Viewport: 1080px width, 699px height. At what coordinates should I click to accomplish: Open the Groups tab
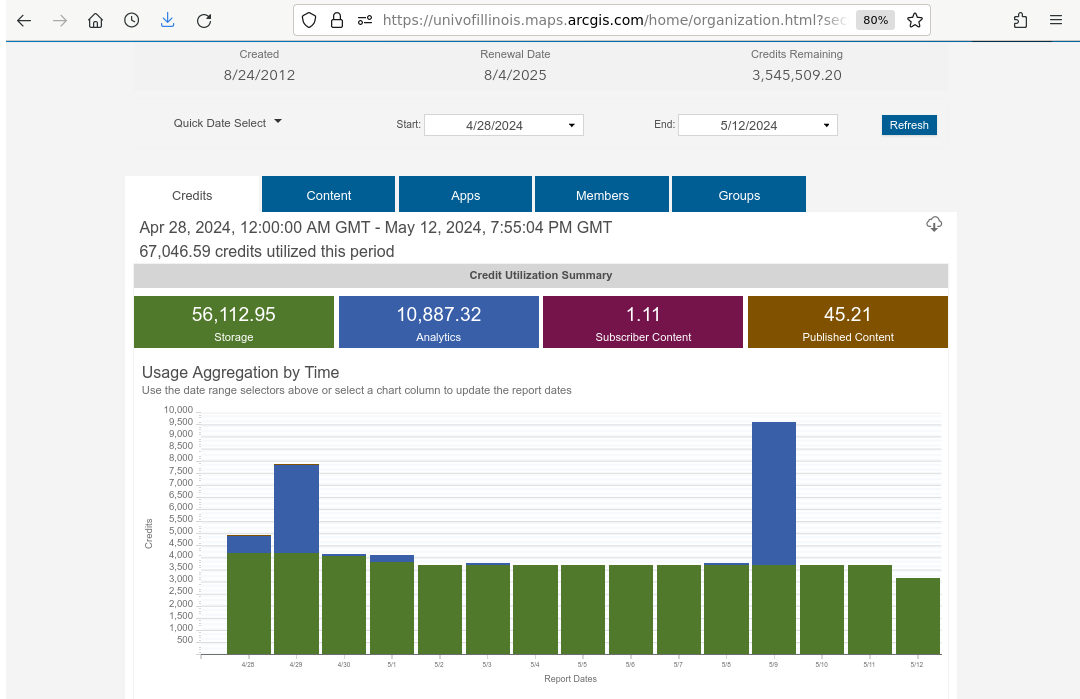coord(739,195)
